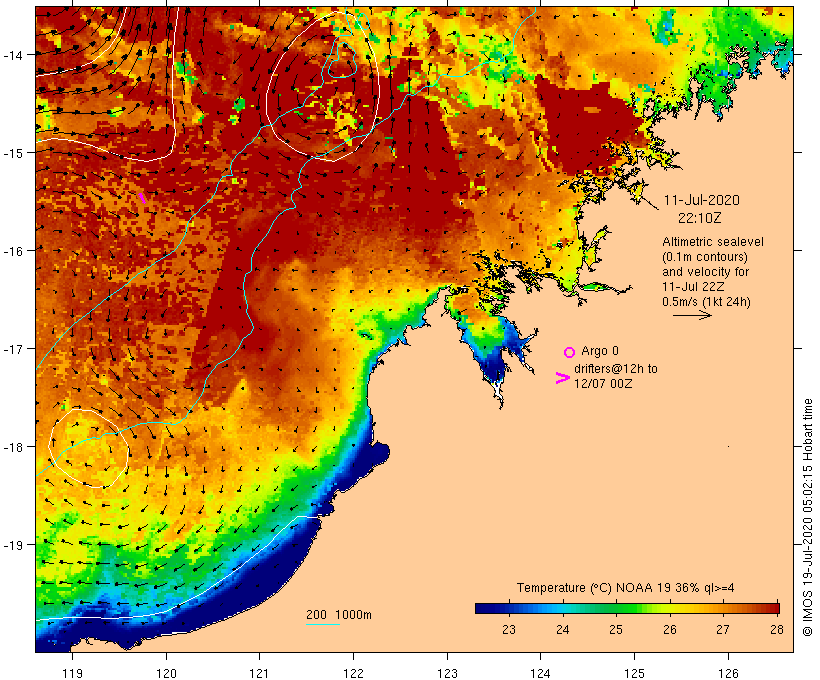Click the '22:10Z' time label
Viewport: 820px width, 680px height.
click(x=699, y=218)
